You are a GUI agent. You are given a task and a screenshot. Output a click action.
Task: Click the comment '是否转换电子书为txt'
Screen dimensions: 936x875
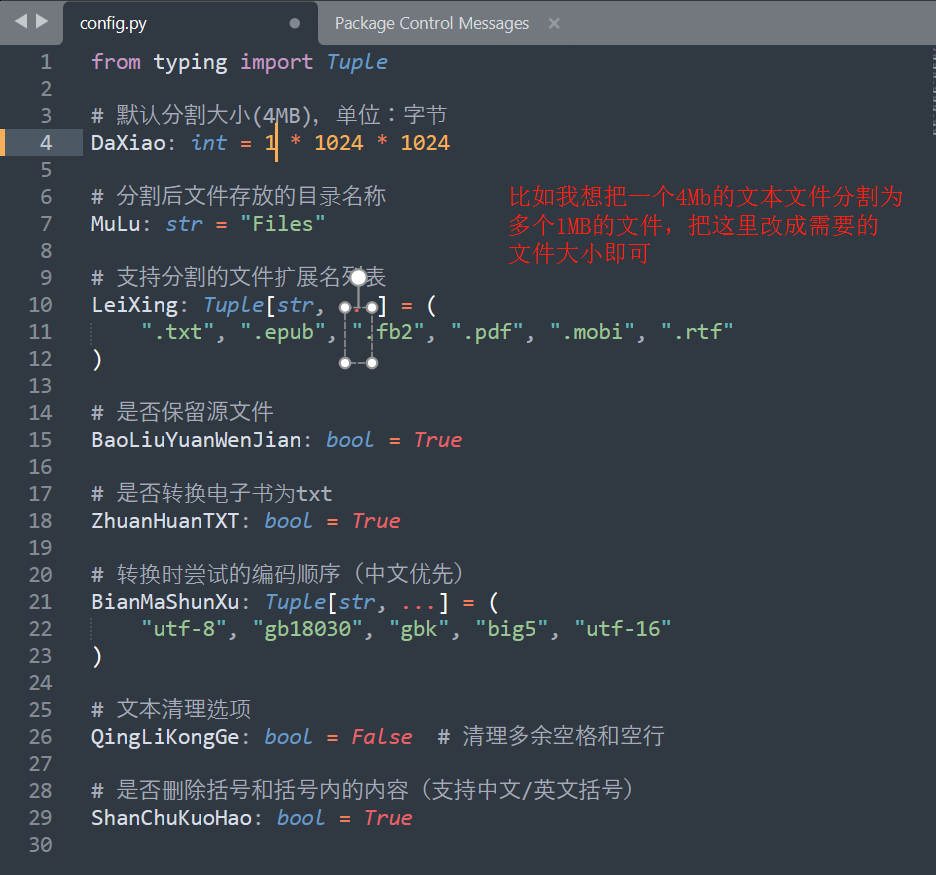(224, 494)
